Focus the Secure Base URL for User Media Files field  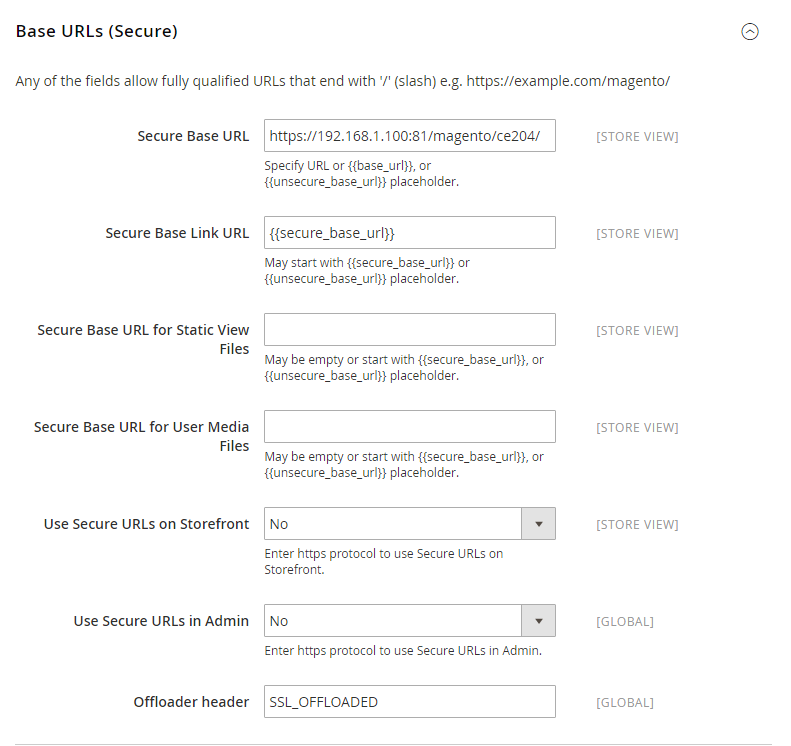point(410,426)
